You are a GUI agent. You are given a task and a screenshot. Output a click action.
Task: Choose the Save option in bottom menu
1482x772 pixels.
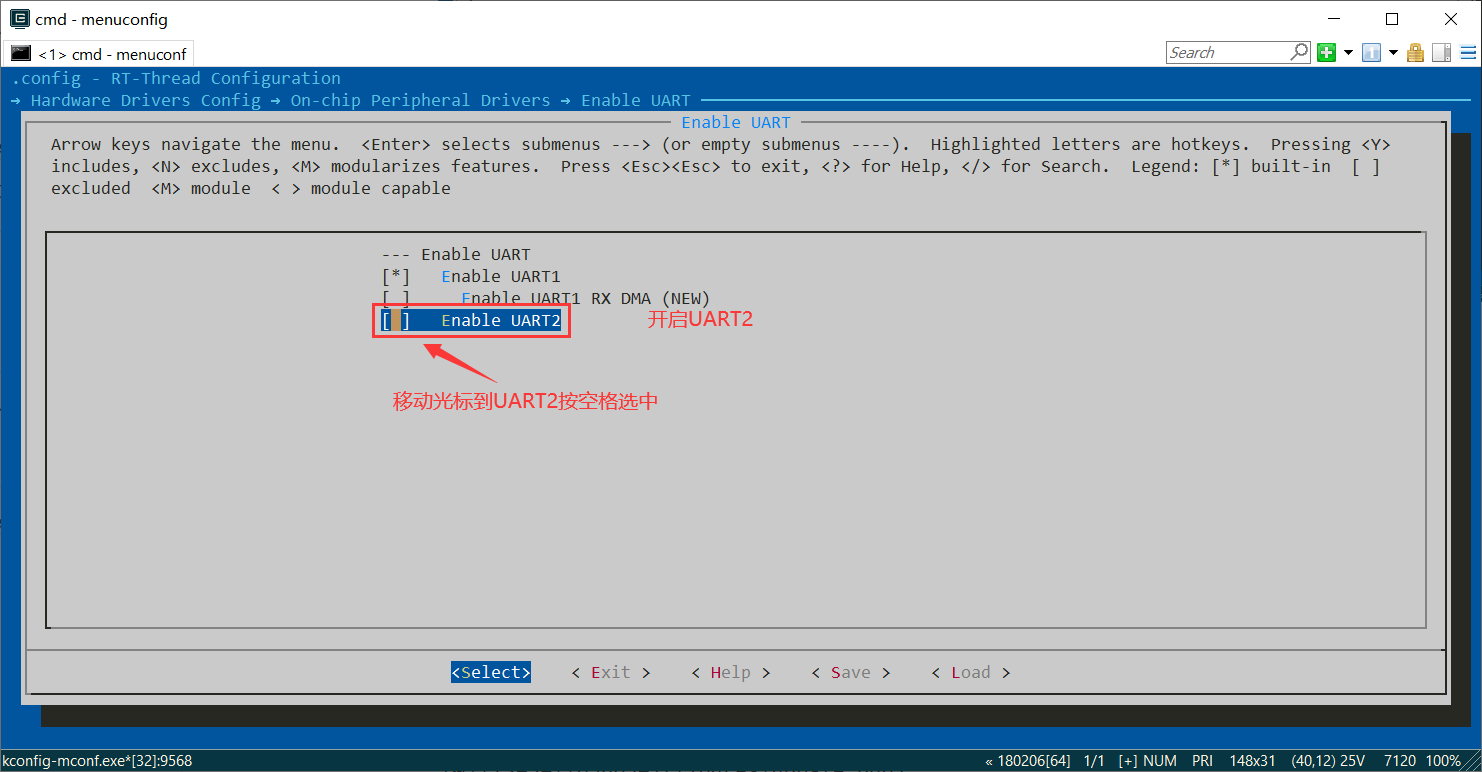[x=850, y=672]
